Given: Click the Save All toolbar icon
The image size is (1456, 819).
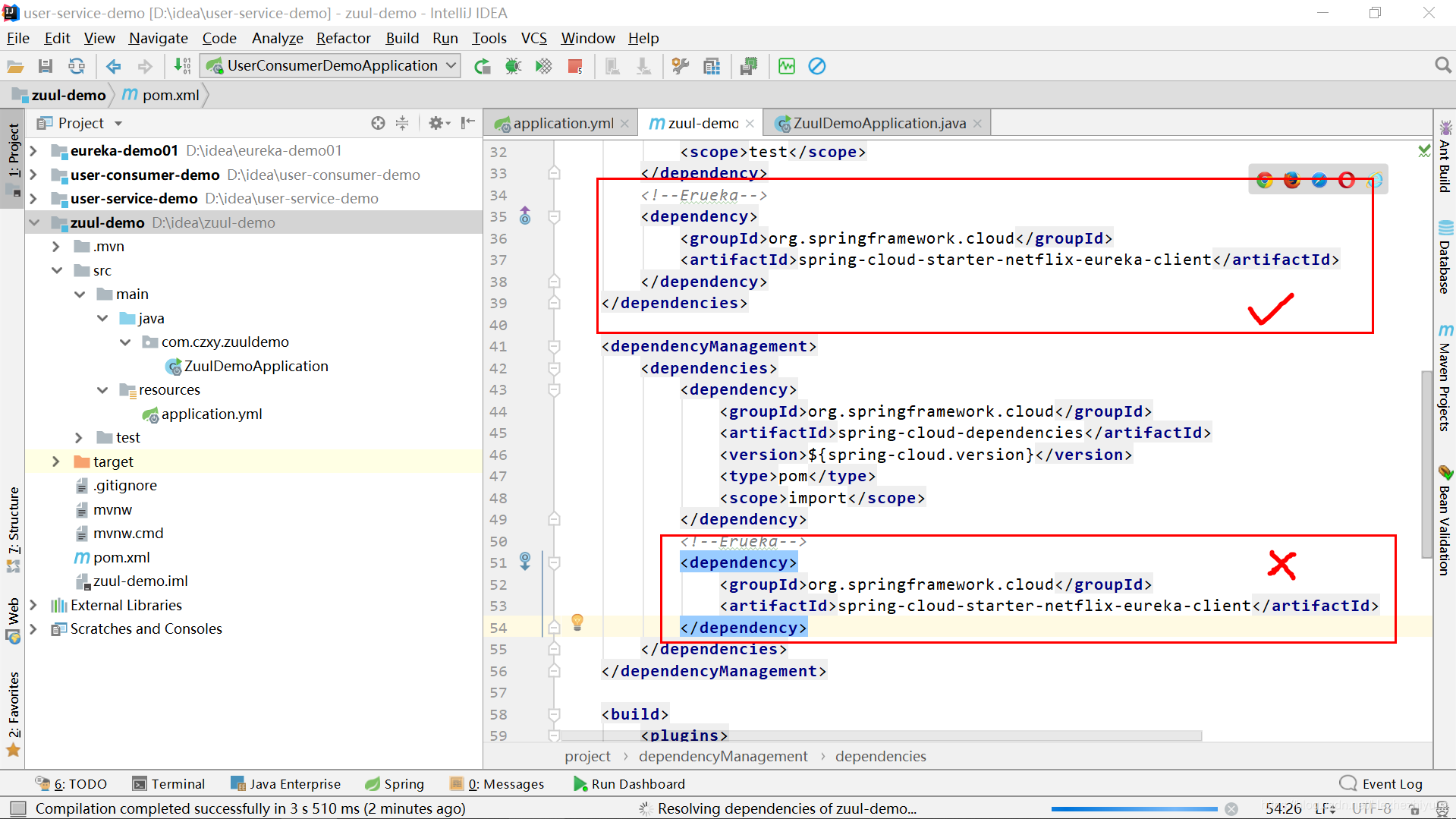Looking at the screenshot, I should [x=46, y=66].
